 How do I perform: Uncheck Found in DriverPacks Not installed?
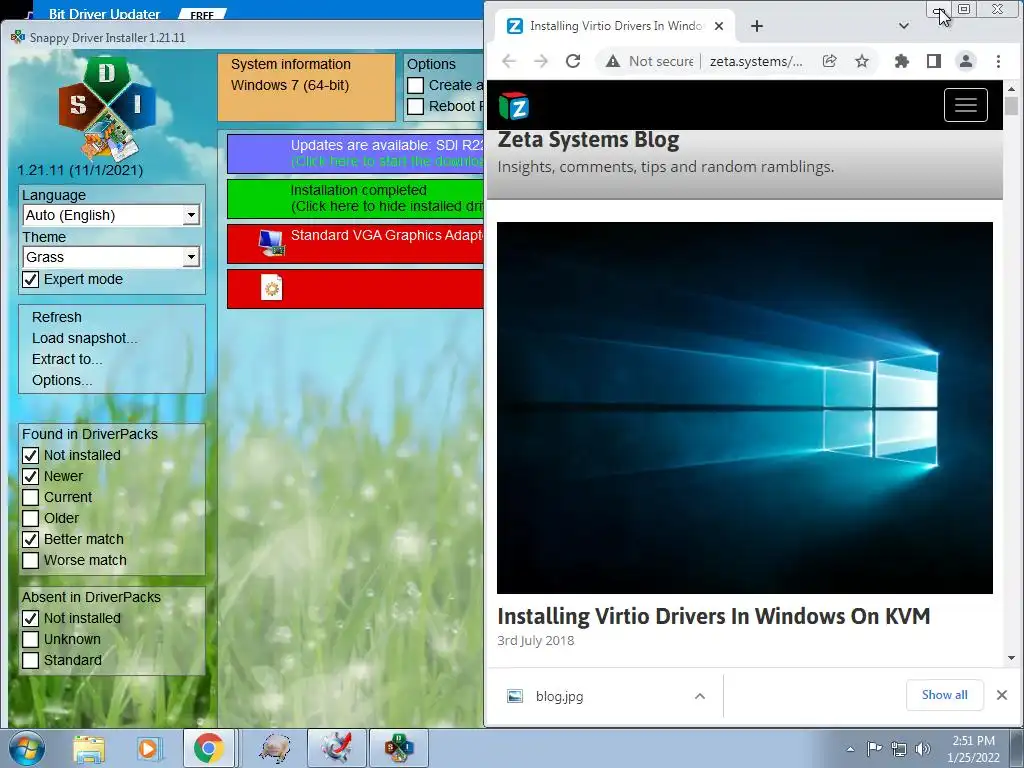pyautogui.click(x=31, y=455)
